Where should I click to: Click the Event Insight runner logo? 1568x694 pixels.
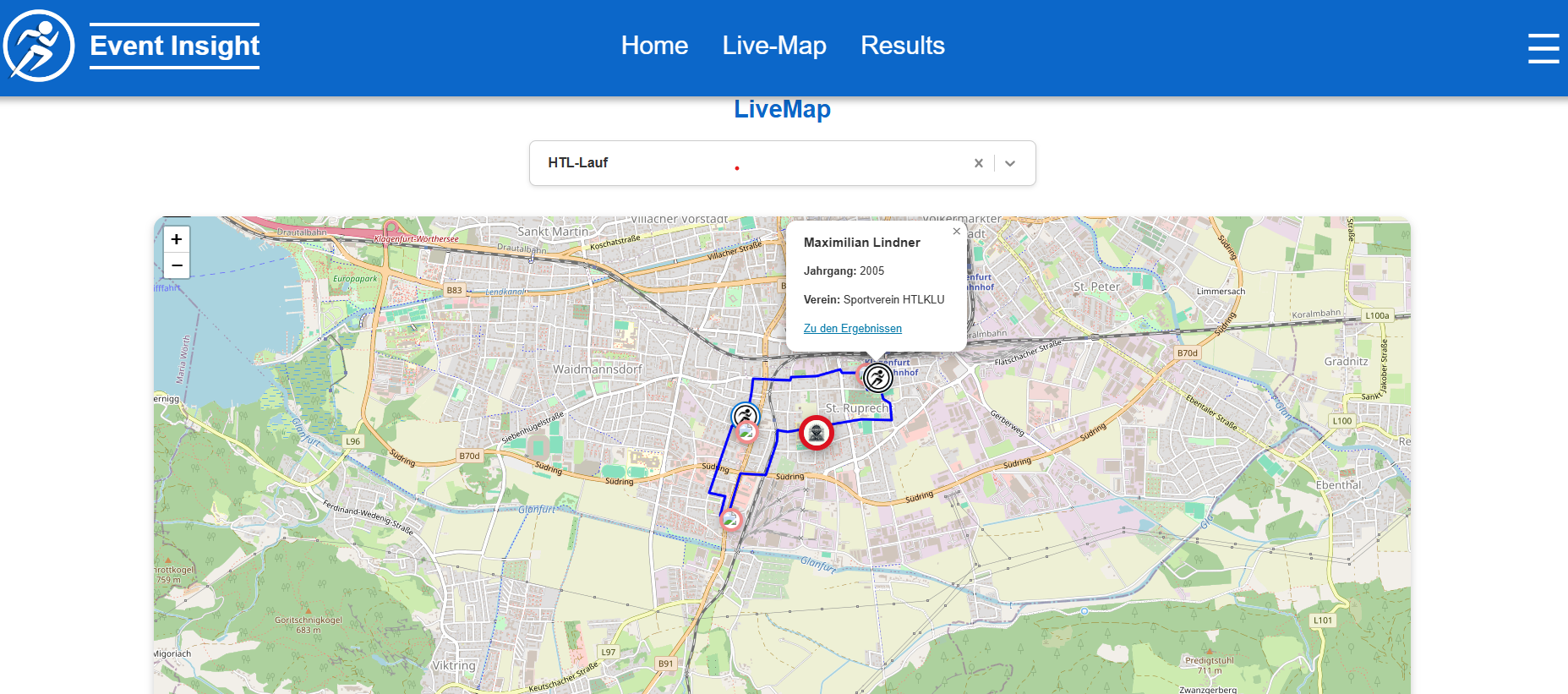point(39,46)
